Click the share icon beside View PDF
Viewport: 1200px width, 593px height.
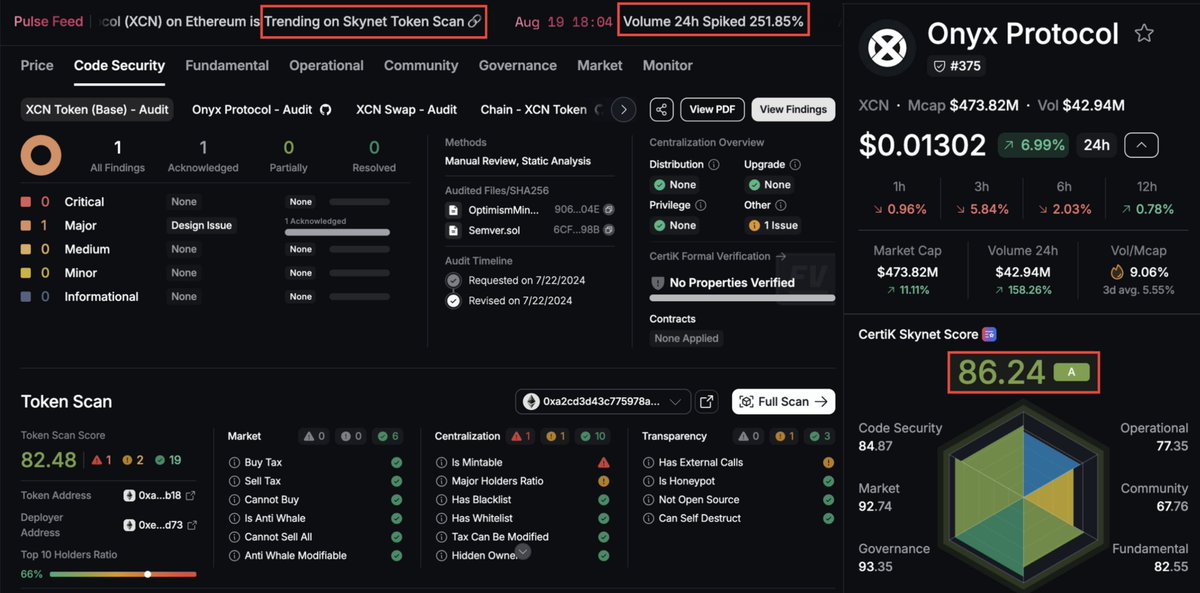[662, 109]
